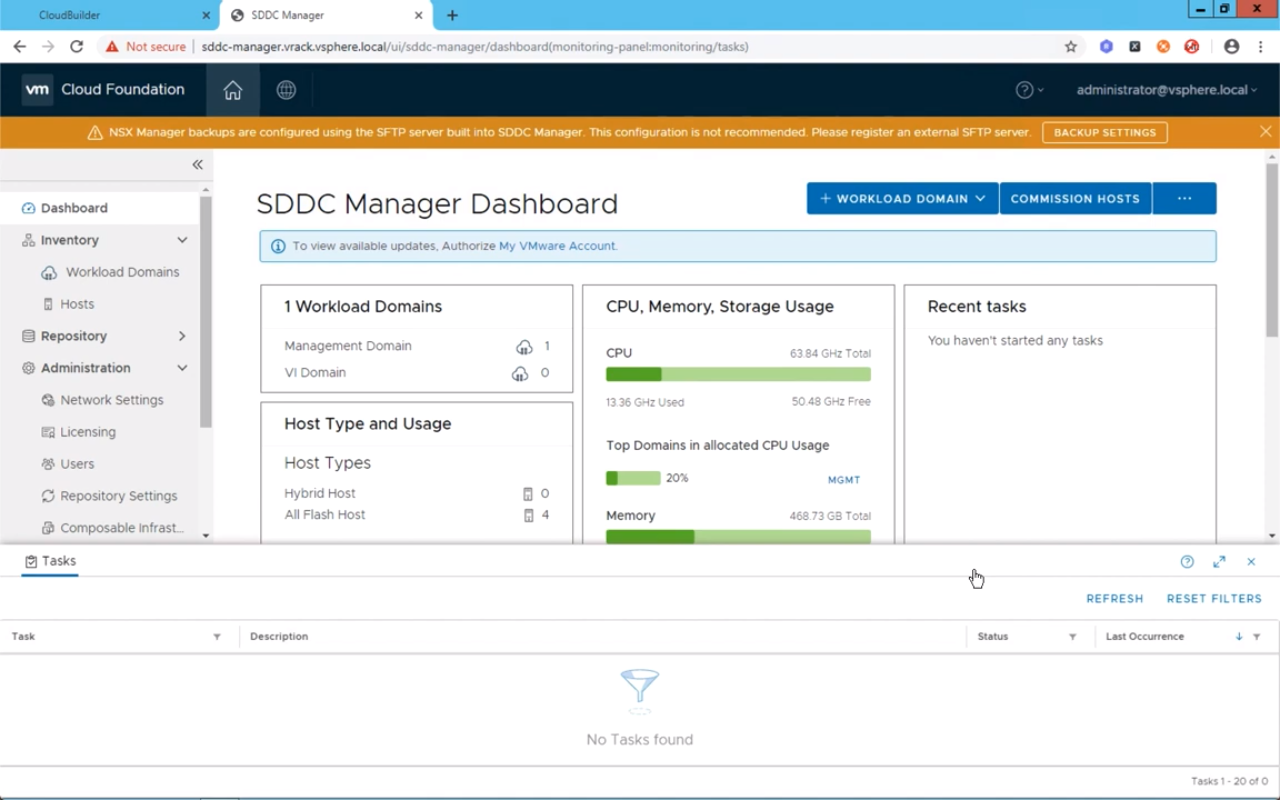Image resolution: width=1280 pixels, height=800 pixels.
Task: Open the Last Occurrence column filter
Action: [x=1257, y=637]
